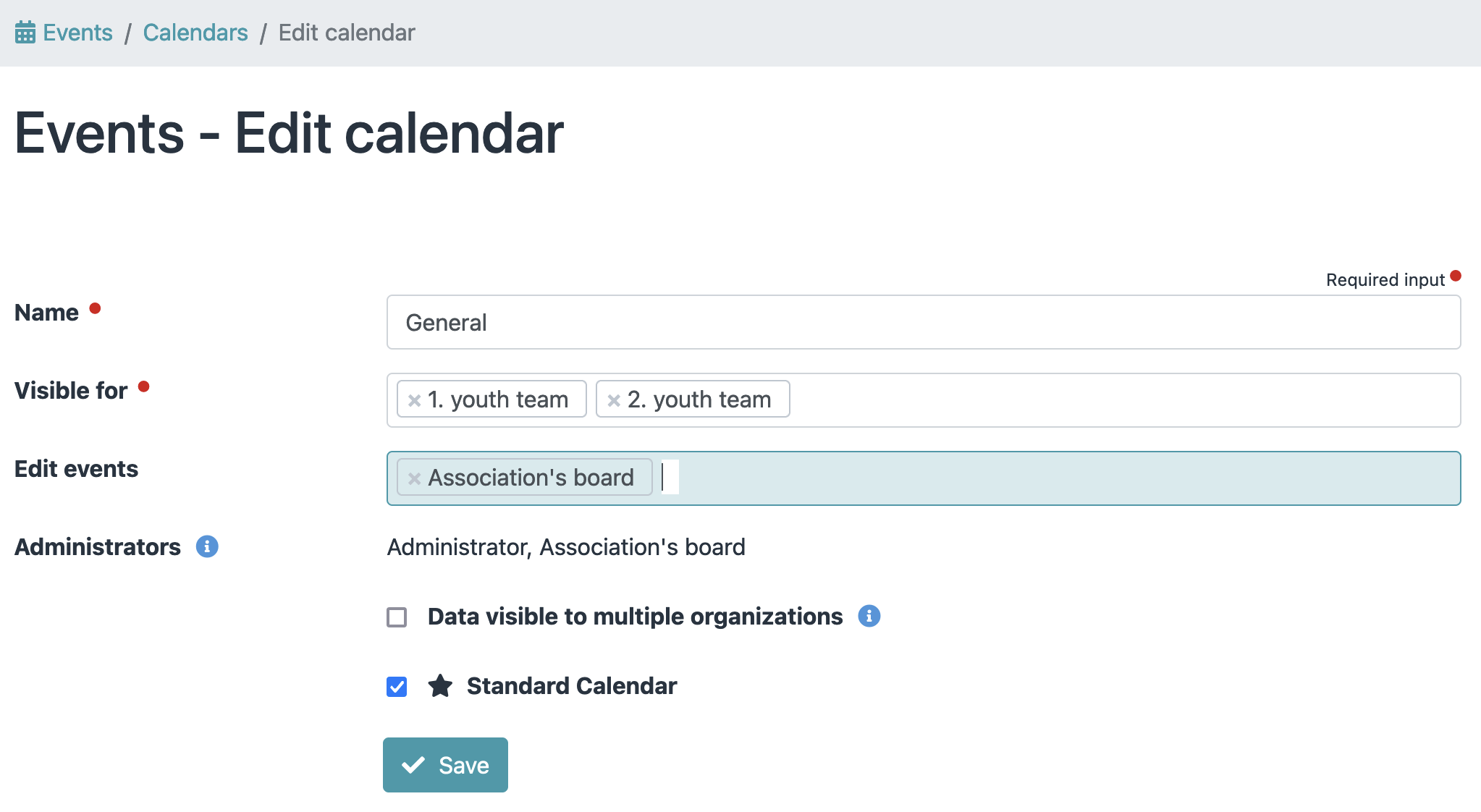Uncheck the Standard Calendar checkbox
This screenshot has height=812, width=1481.
397,687
